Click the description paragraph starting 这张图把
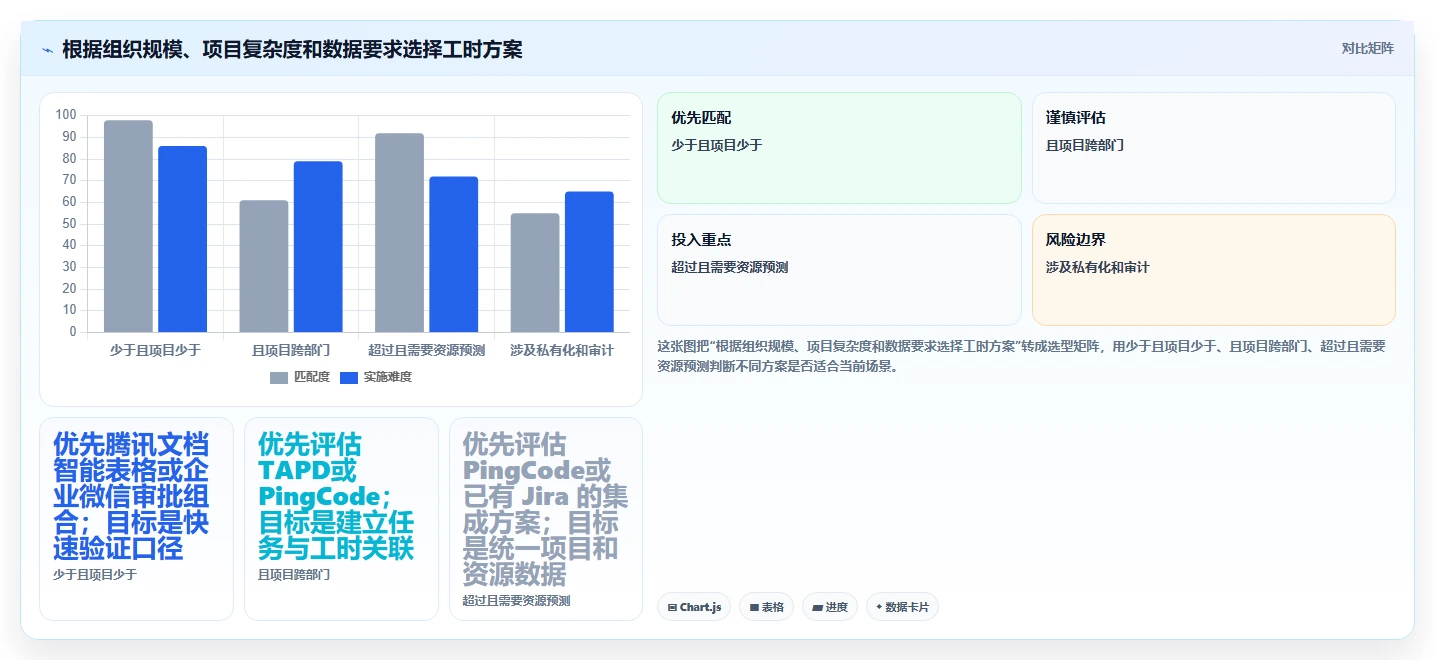 (x=1022, y=356)
